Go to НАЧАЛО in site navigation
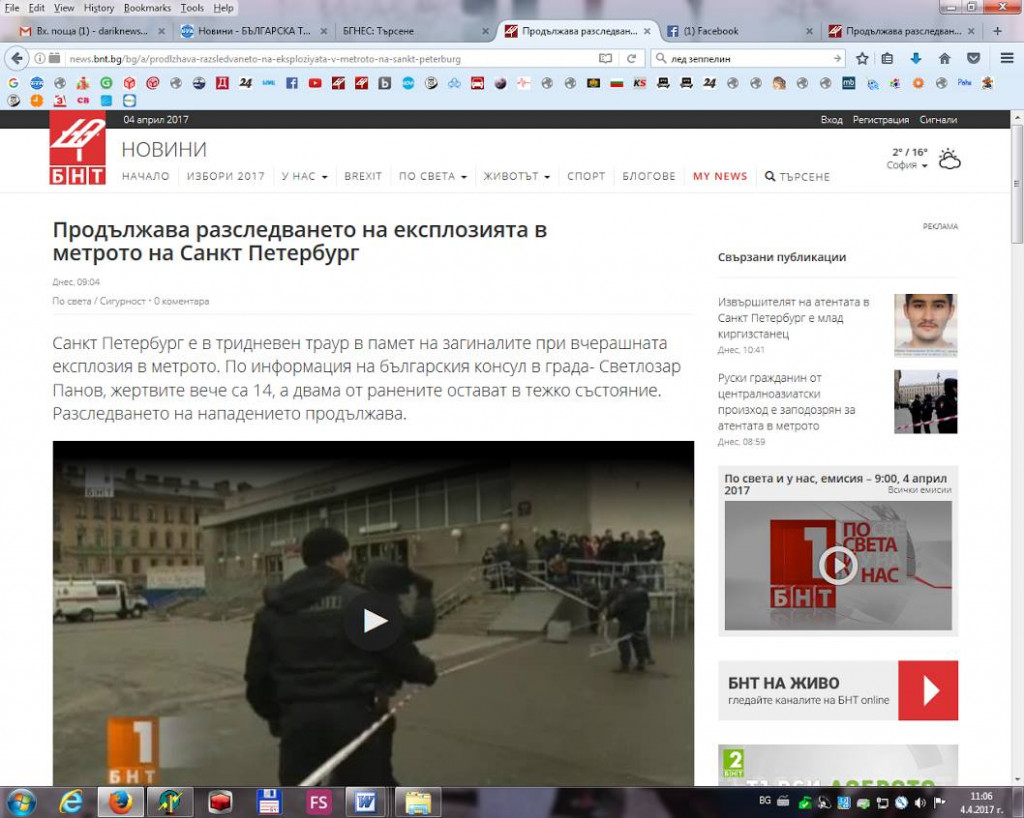 145,176
